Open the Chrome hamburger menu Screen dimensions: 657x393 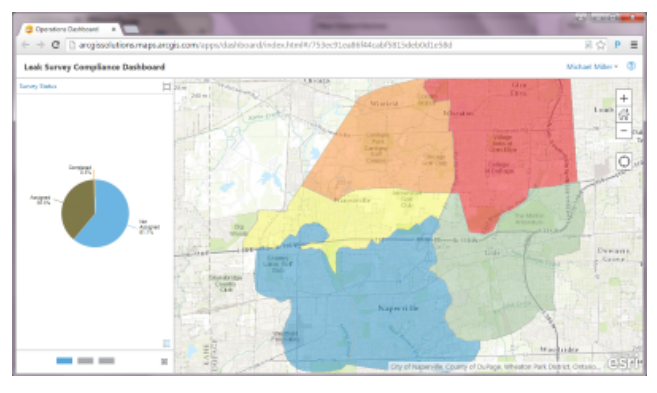(634, 45)
